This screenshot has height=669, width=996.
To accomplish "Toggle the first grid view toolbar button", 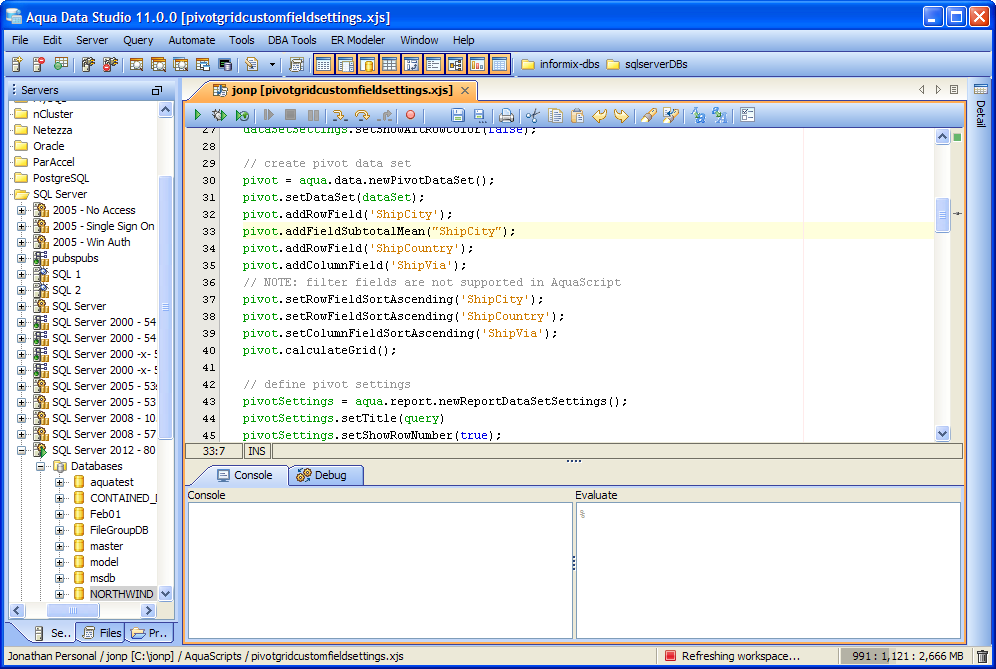I will (x=323, y=65).
